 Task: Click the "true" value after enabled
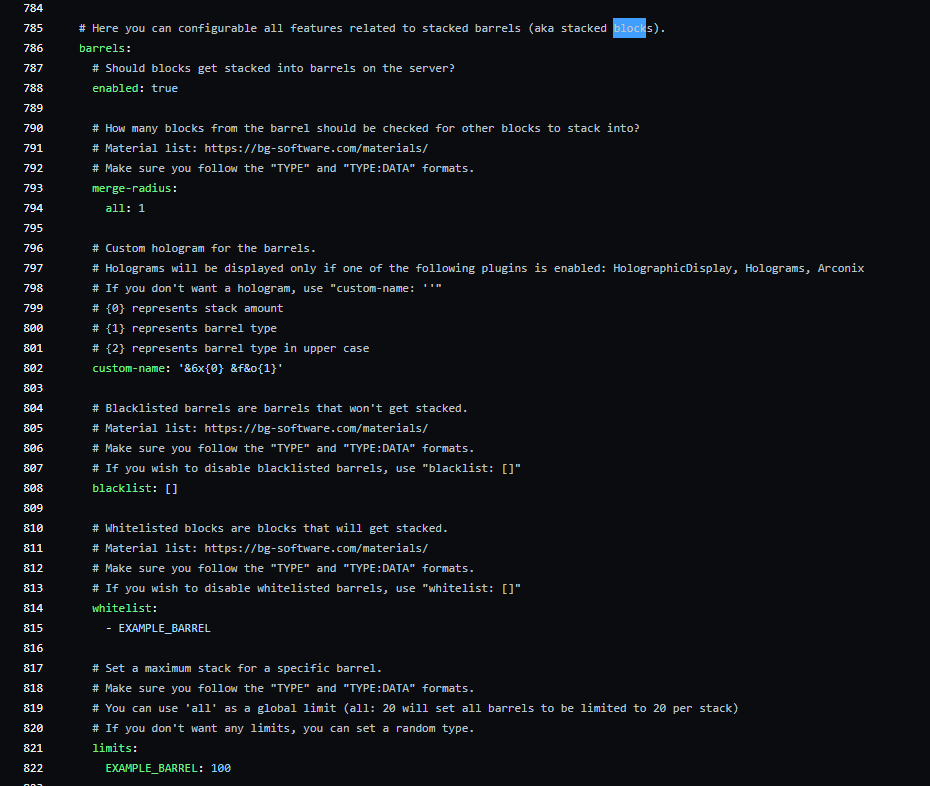pyautogui.click(x=165, y=88)
